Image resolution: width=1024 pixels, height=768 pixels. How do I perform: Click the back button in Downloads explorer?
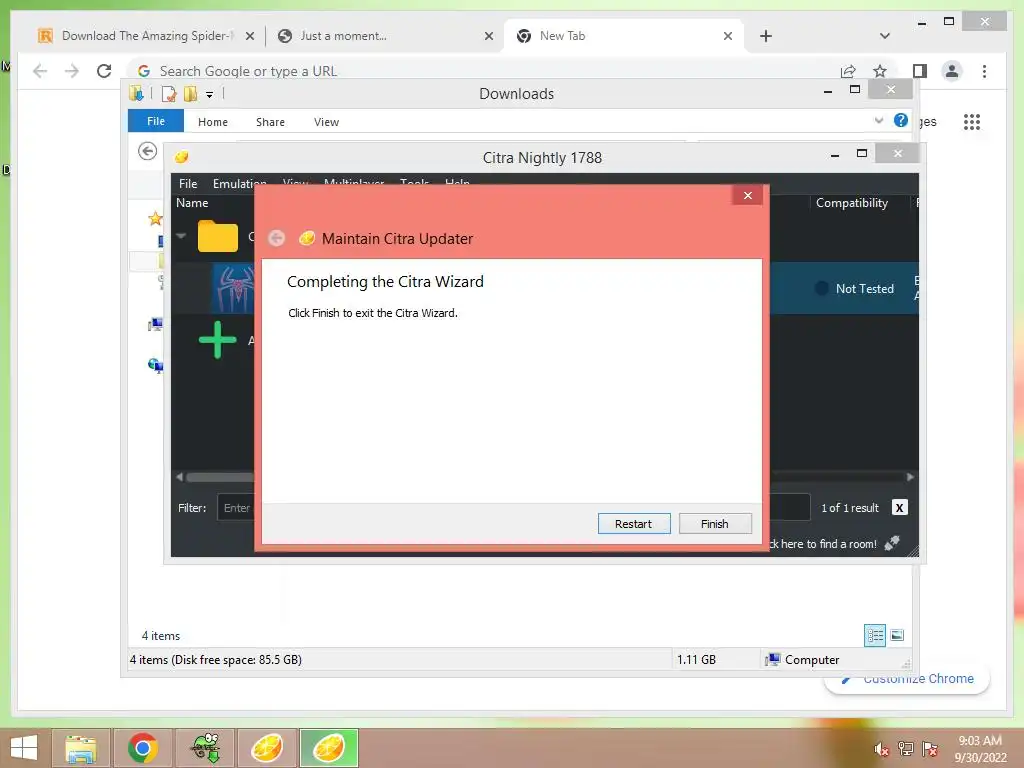click(148, 152)
